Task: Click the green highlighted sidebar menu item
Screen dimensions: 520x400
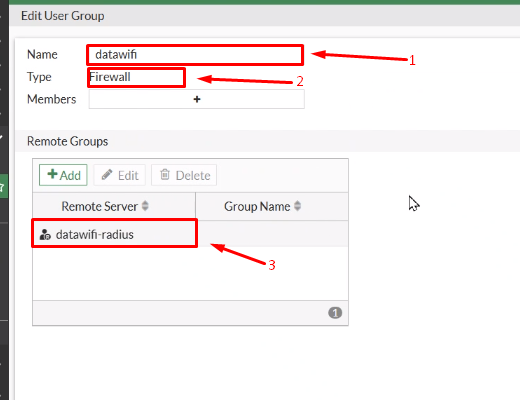Action: click(4, 186)
